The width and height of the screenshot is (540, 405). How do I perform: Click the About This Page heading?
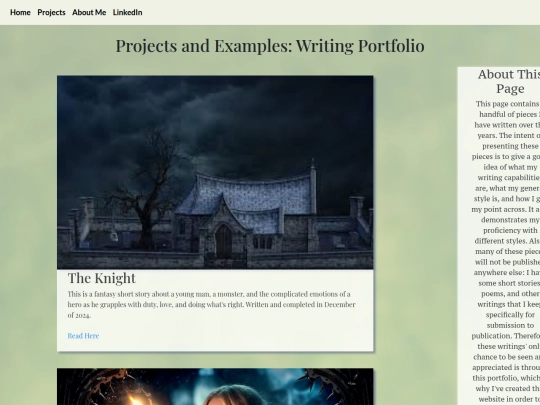[510, 81]
